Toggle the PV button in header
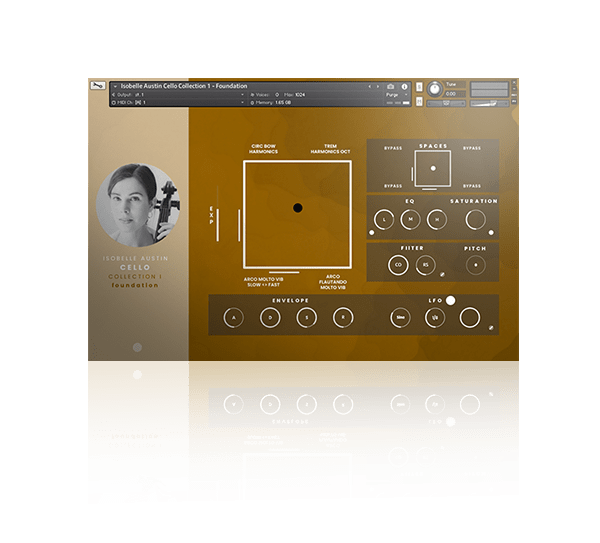This screenshot has height=543, width=600. (514, 101)
